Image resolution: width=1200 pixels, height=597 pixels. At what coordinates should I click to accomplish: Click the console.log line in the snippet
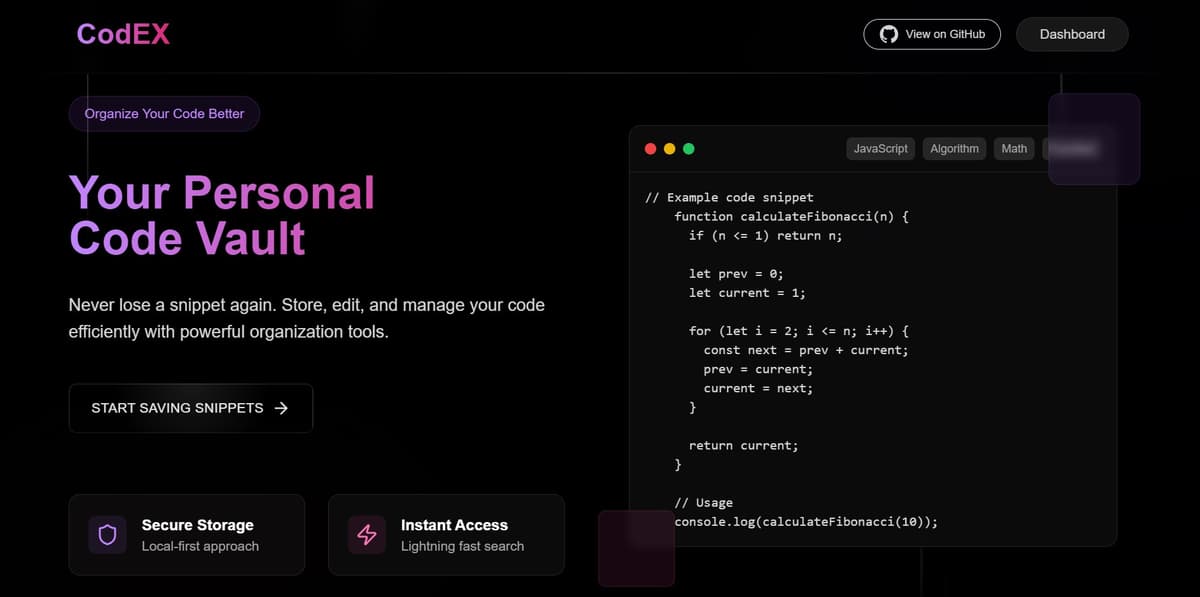tap(806, 521)
